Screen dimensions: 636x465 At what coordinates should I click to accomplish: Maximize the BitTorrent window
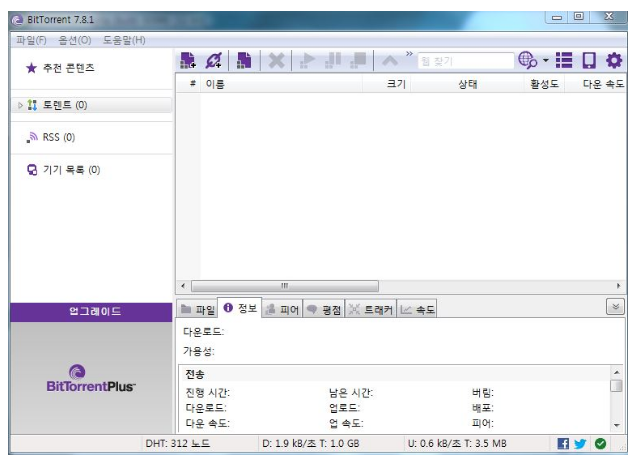[579, 17]
